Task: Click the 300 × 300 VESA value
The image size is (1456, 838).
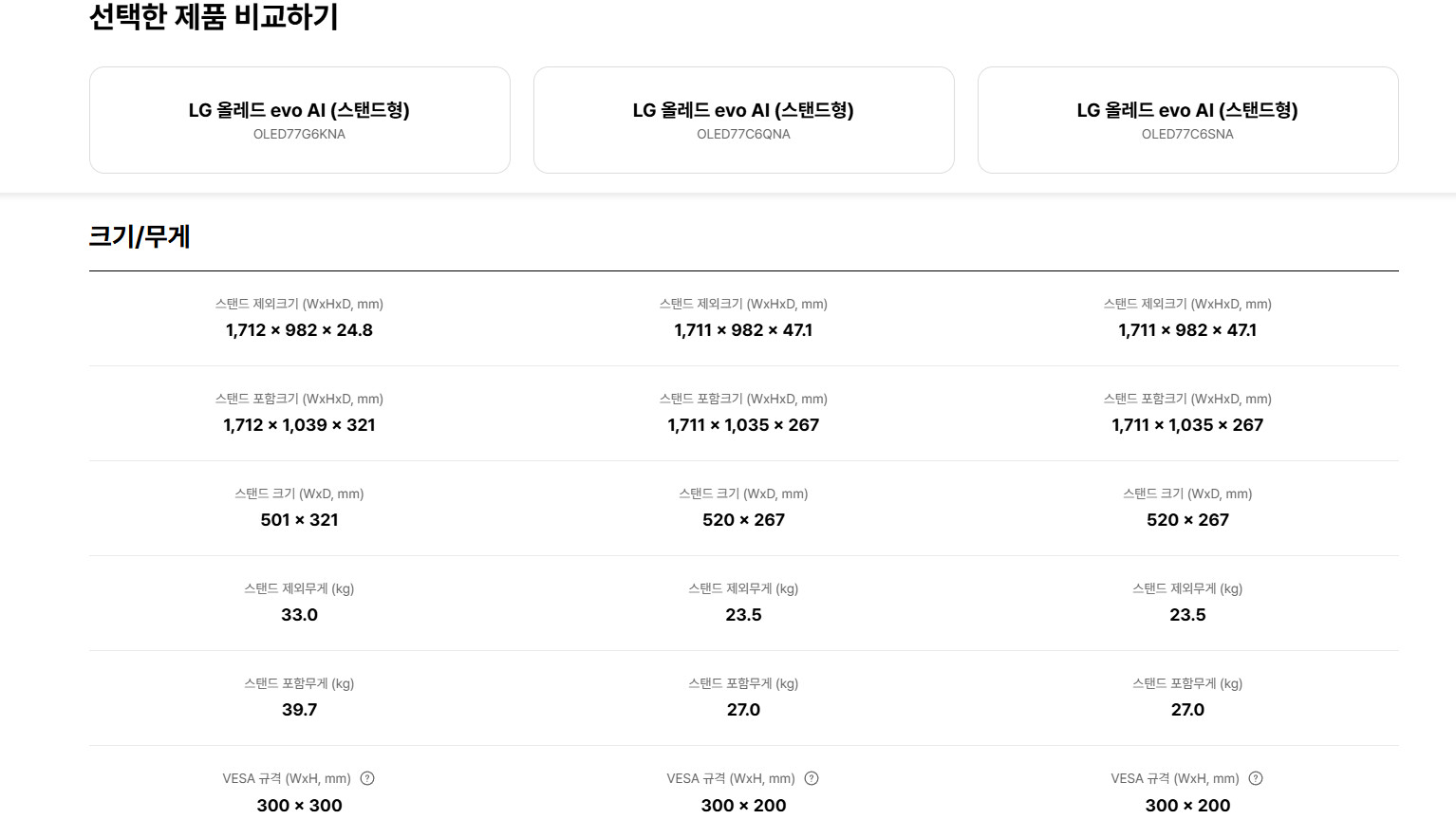Action: coord(299,806)
